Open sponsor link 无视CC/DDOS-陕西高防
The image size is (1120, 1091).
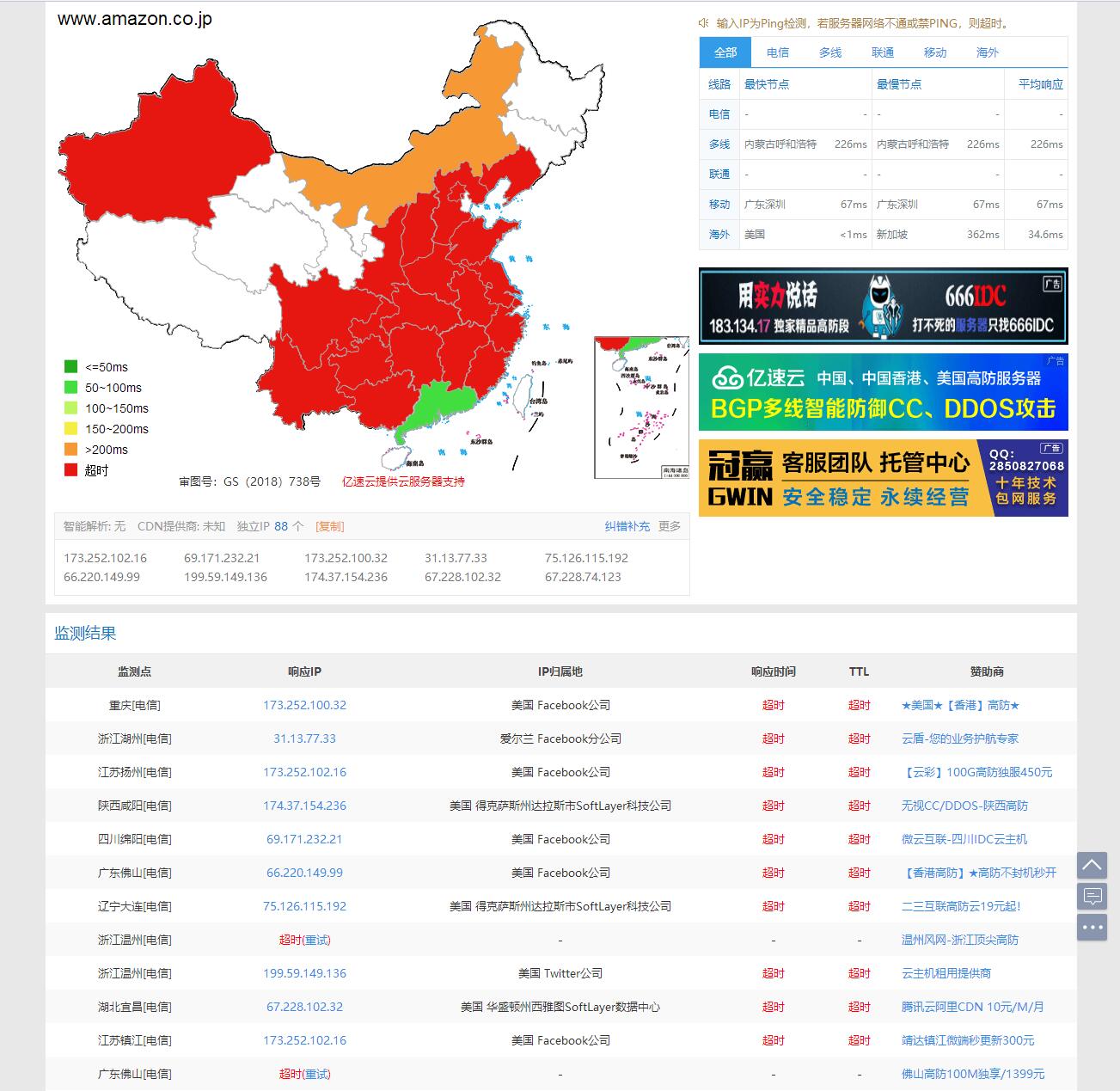(x=964, y=806)
